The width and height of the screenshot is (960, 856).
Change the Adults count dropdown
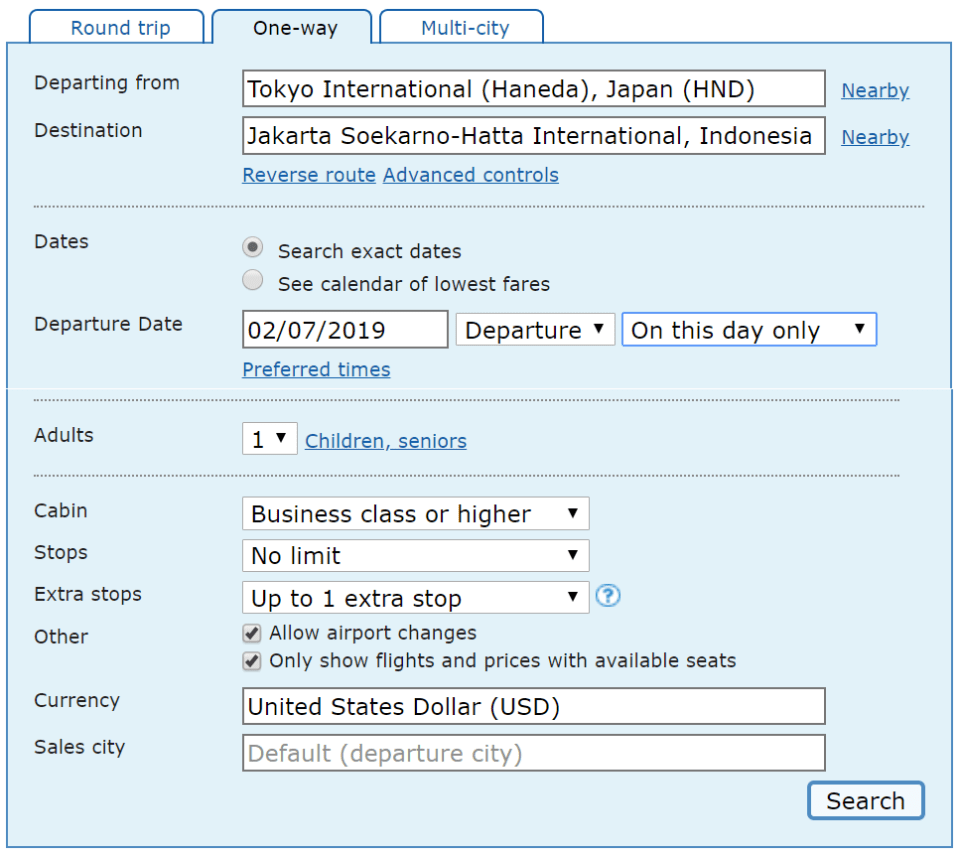[268, 440]
